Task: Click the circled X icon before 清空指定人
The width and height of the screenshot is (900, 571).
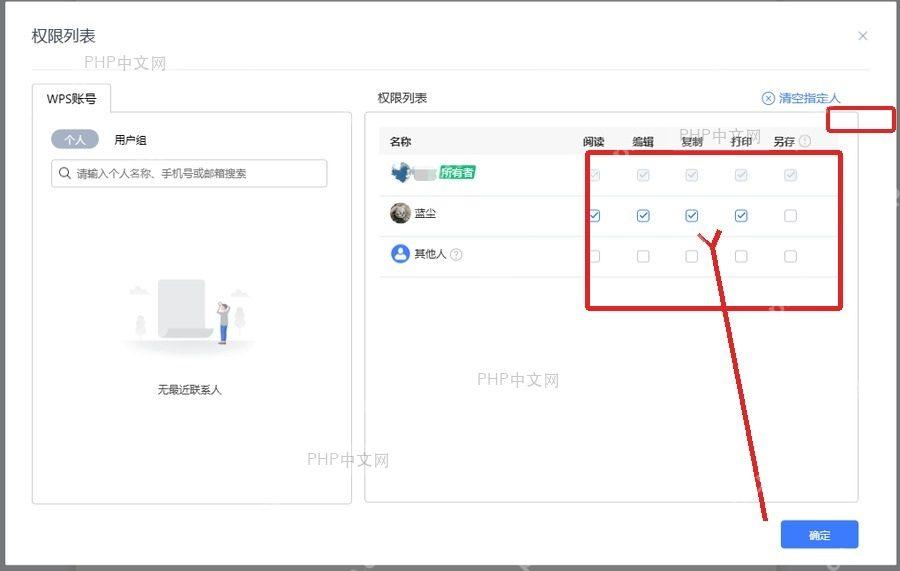Action: pos(768,98)
